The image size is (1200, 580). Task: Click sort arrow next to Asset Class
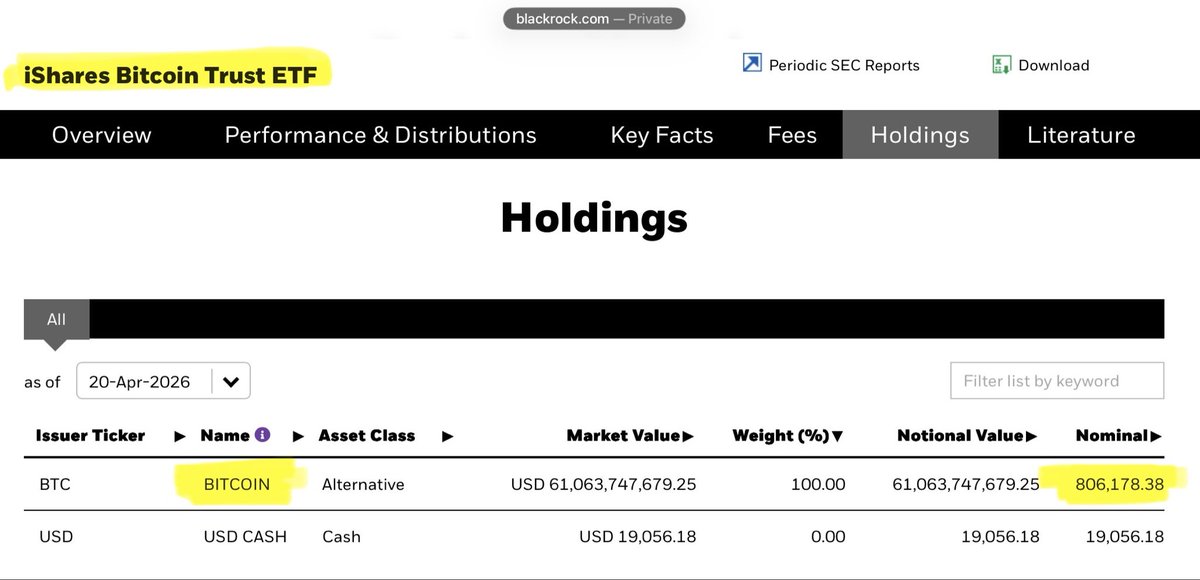447,436
